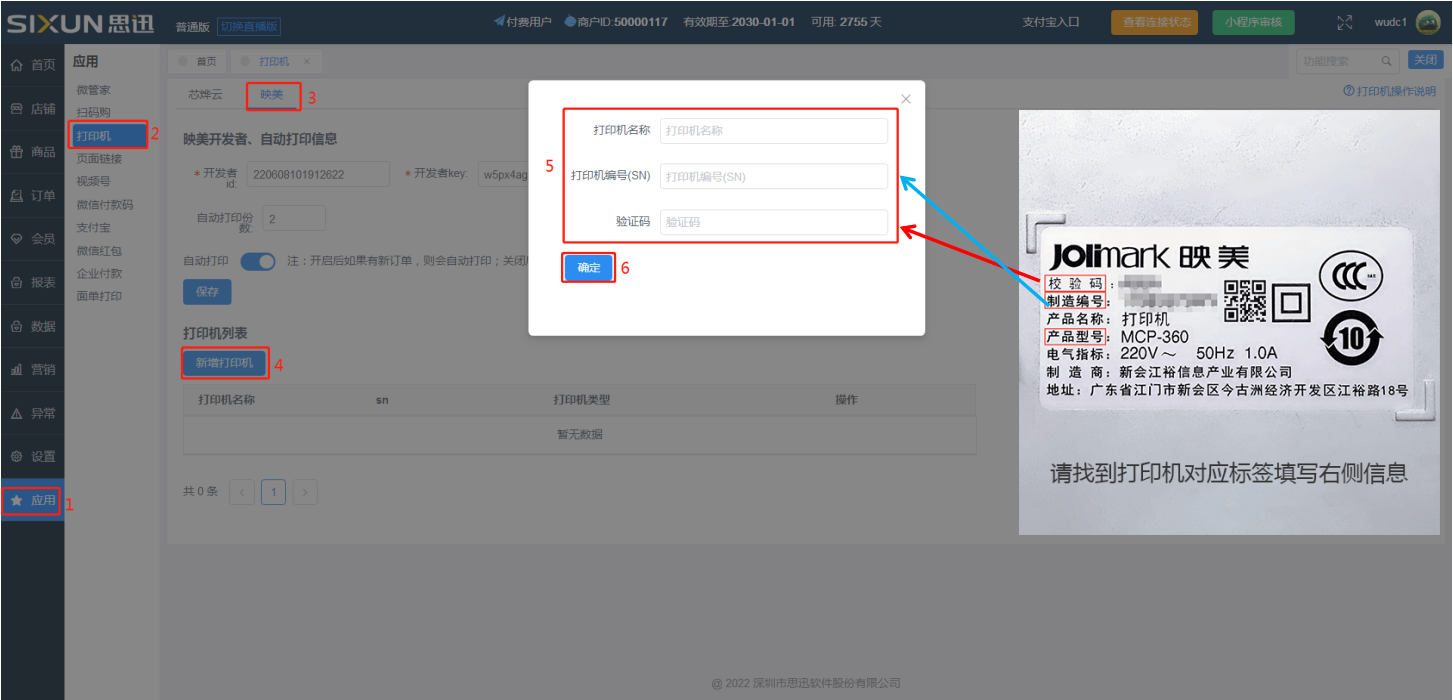
Task: Click the magnifier icon in 功能搜索 box
Action: click(x=1386, y=61)
